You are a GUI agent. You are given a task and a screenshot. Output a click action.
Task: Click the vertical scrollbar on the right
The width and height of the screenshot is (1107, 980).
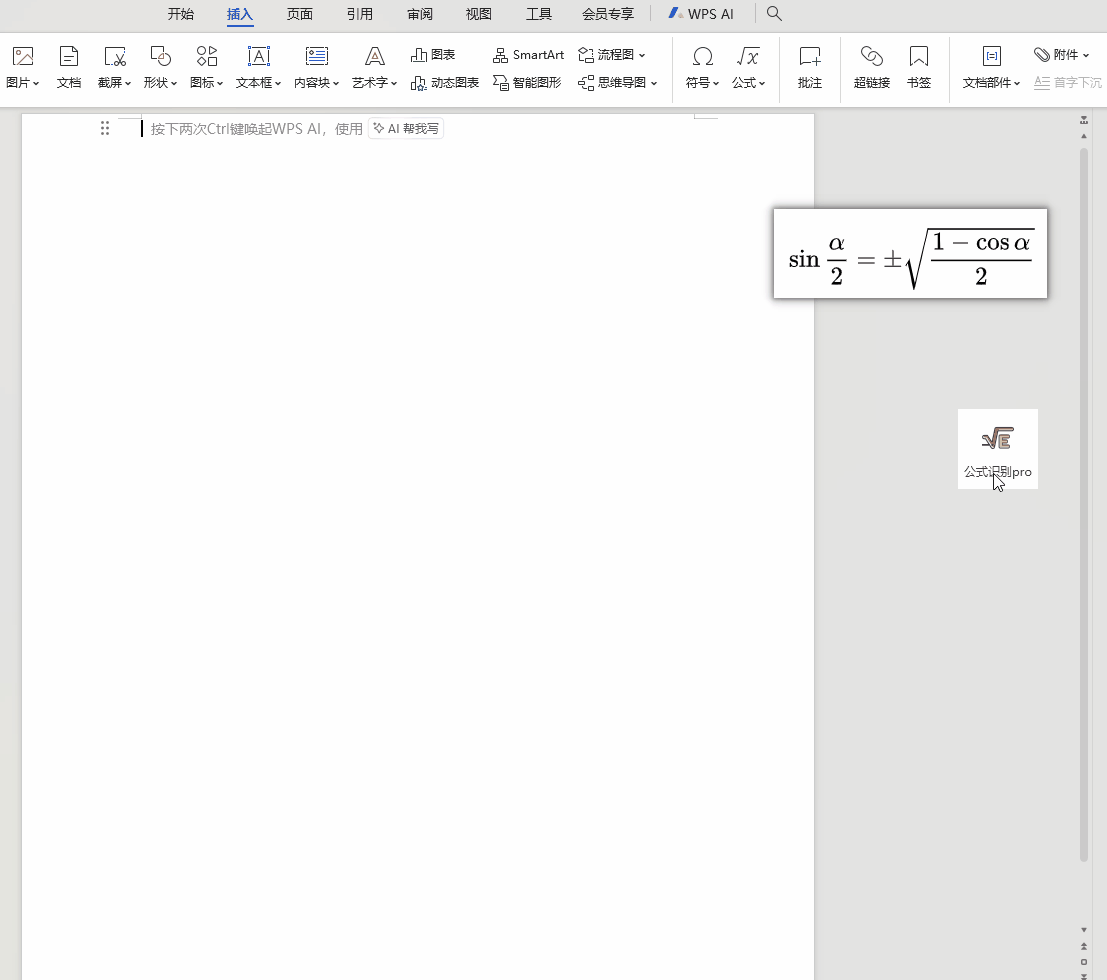(1084, 500)
